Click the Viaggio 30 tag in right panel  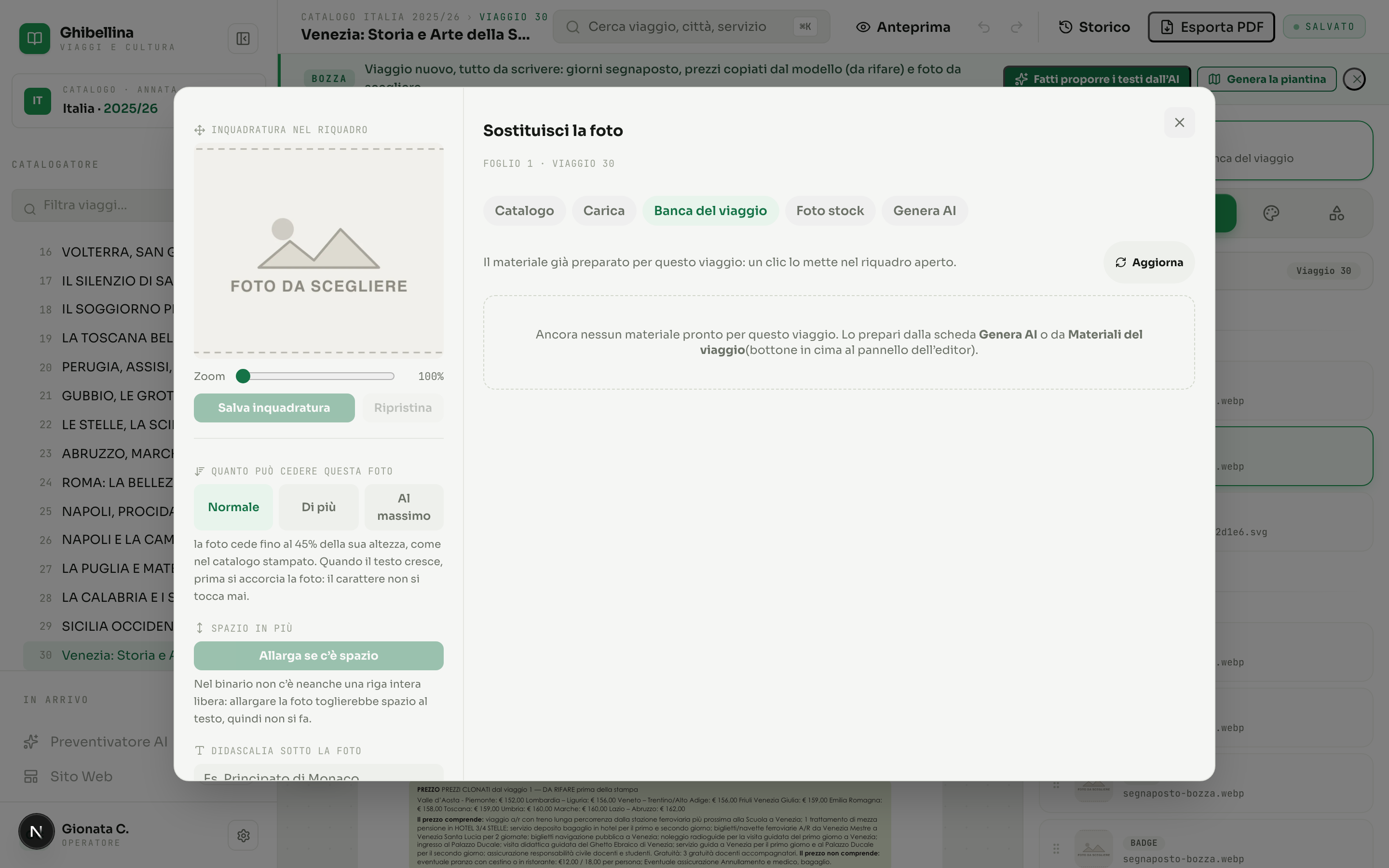[1323, 271]
